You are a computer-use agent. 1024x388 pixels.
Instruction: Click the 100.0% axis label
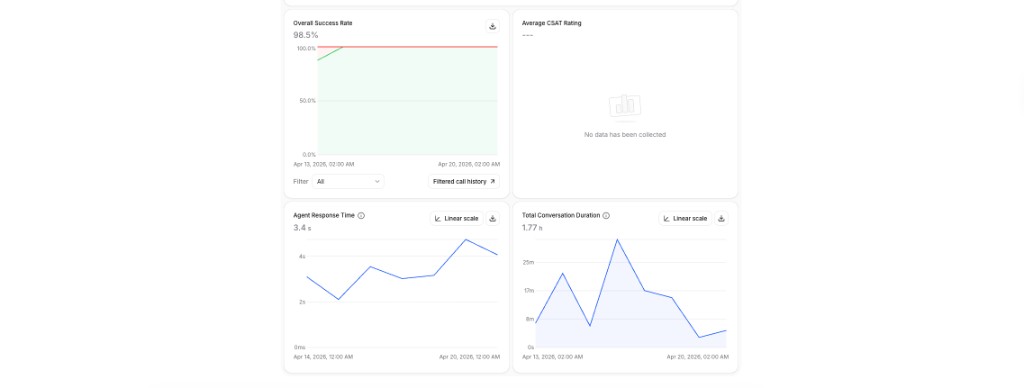[x=306, y=48]
